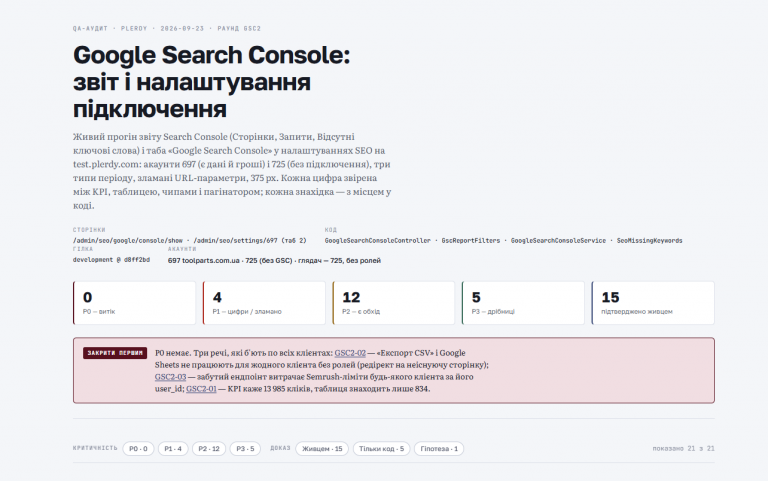Jump to the GSC2-01 finding
768x481 pixels.
coord(201,389)
